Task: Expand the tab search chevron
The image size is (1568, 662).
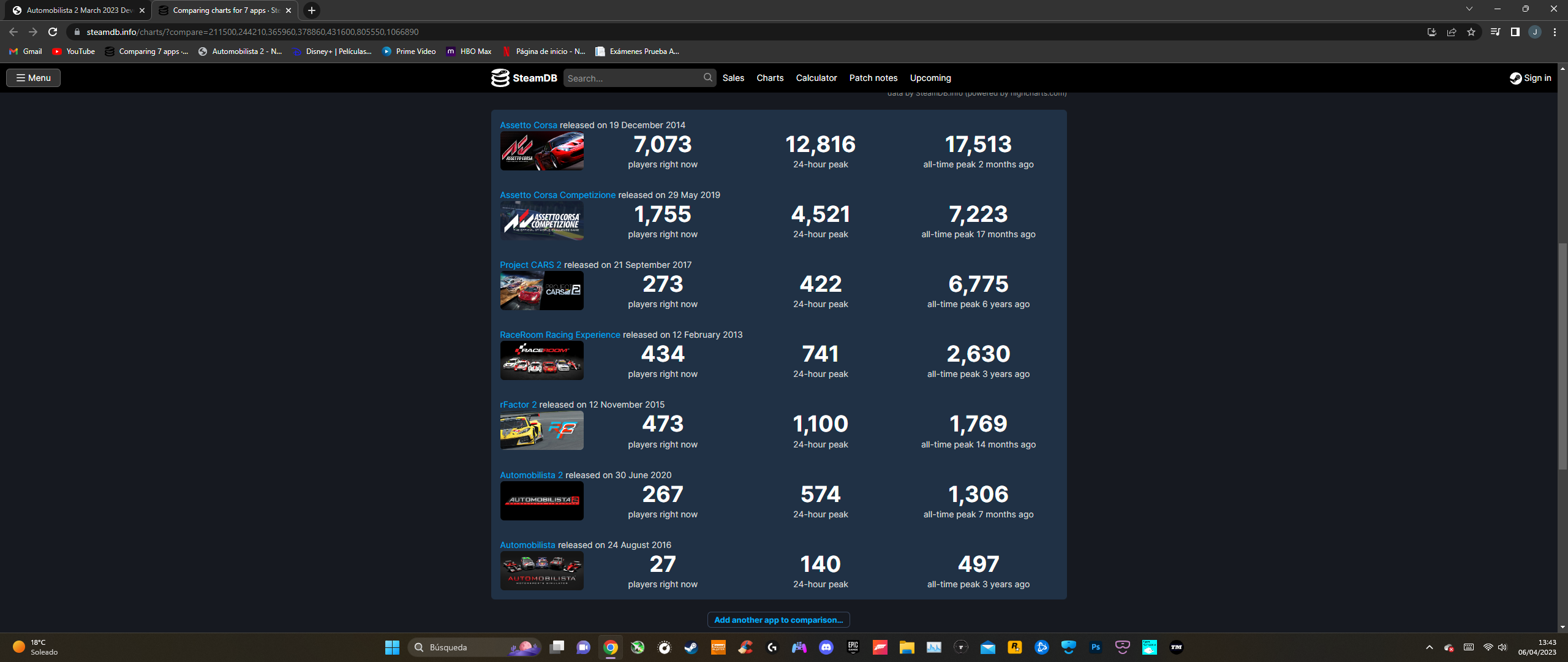Action: [1469, 9]
